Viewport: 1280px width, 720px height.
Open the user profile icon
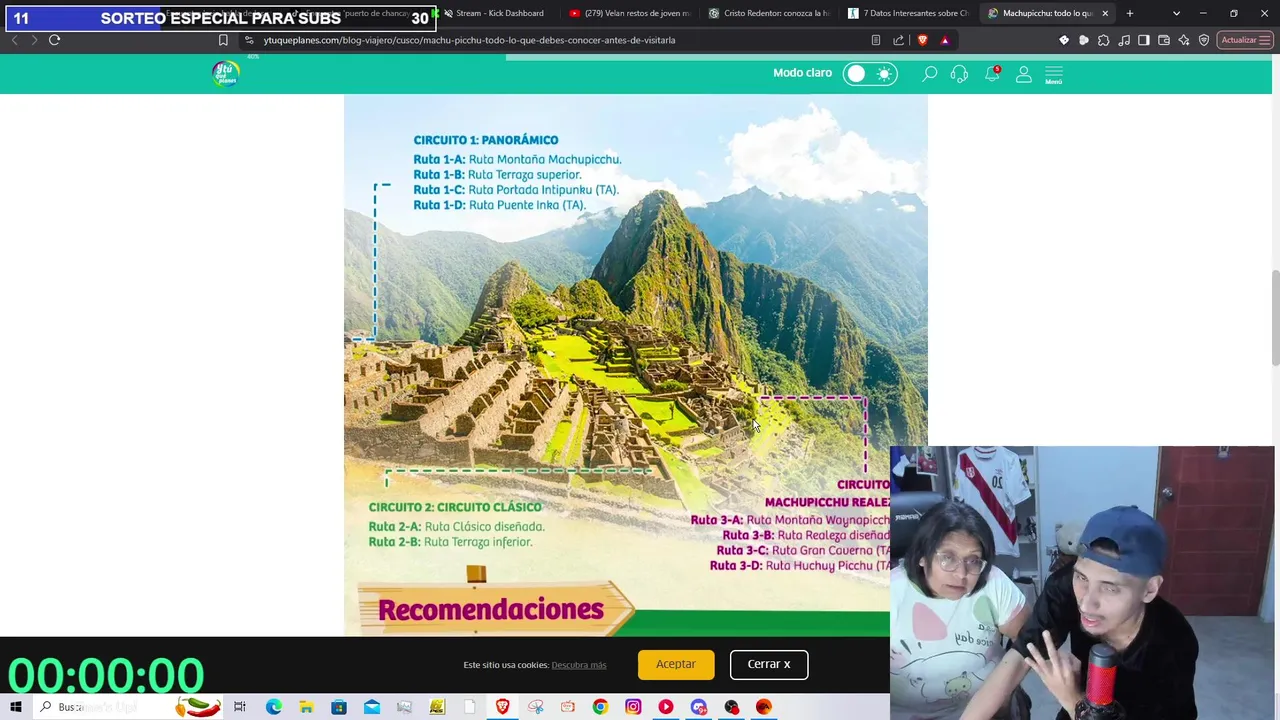[1024, 74]
